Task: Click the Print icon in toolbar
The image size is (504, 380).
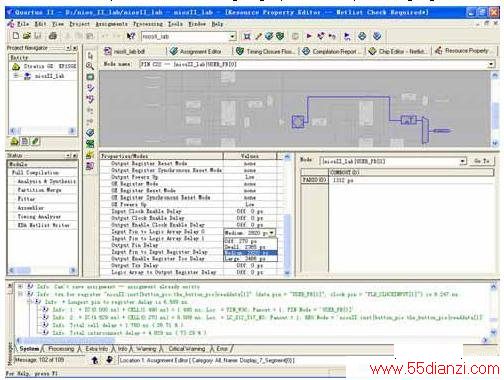Action: (x=53, y=36)
